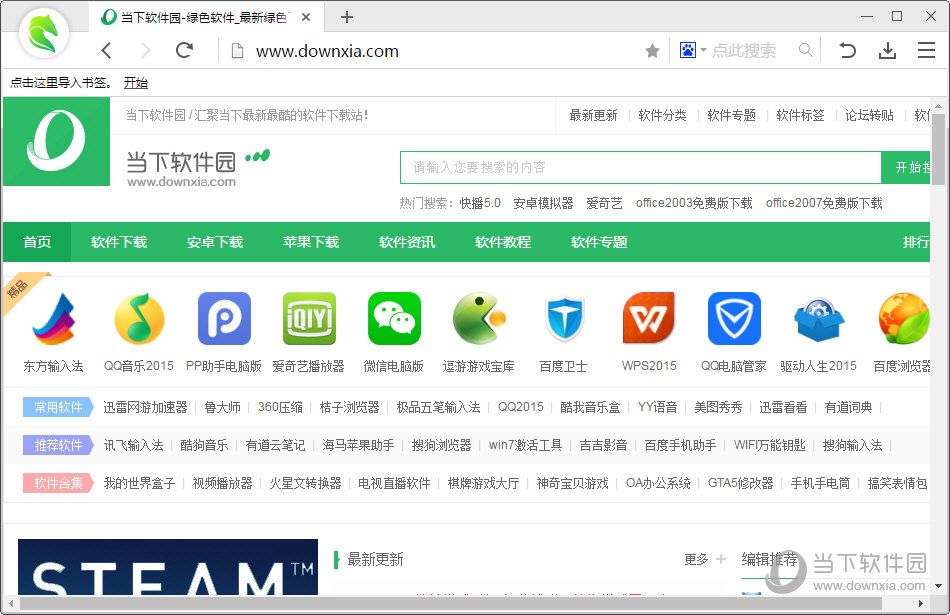Open the browser hamburger menu
Screen dimensions: 950x615
(x=926, y=50)
